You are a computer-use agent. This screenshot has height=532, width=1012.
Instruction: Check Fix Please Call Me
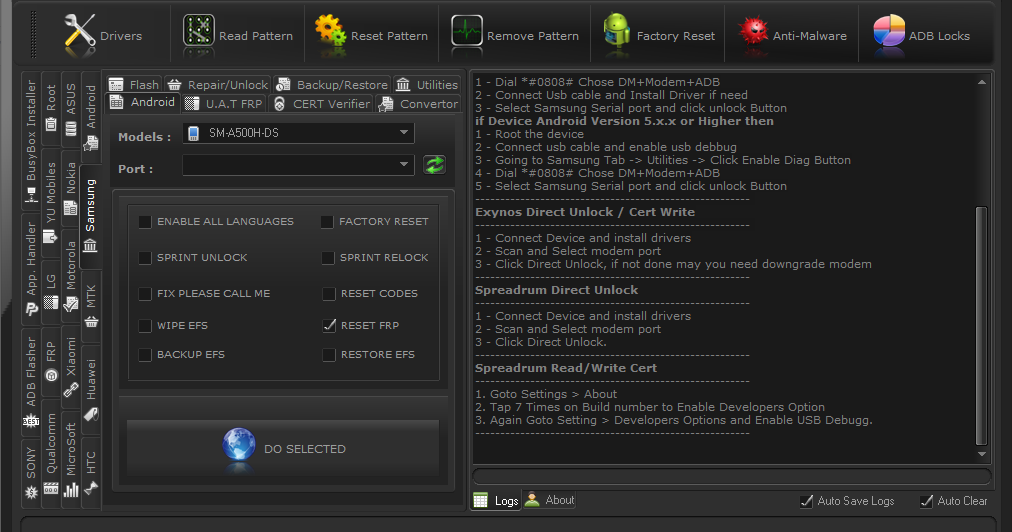145,294
